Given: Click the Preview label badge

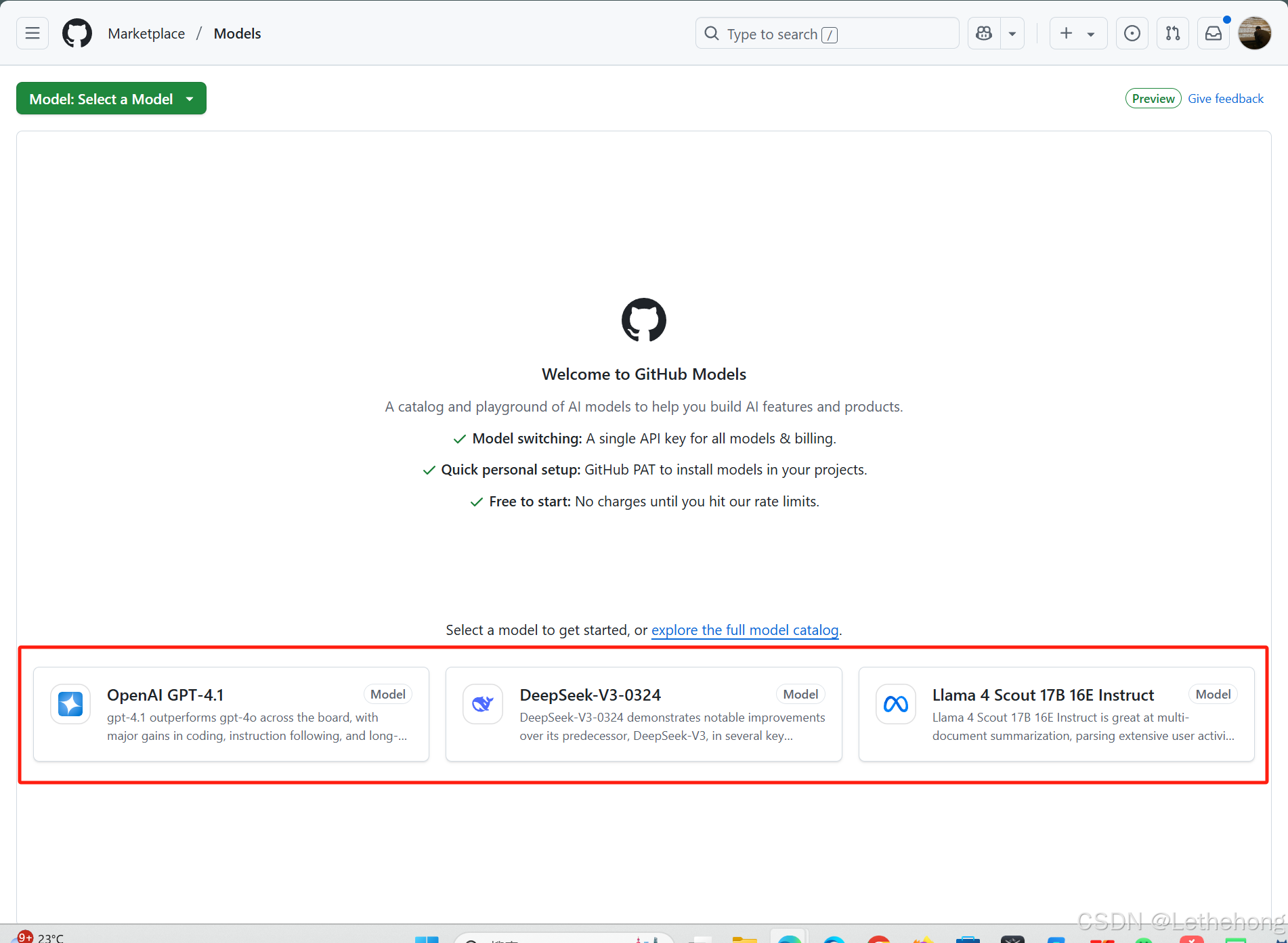Looking at the screenshot, I should tap(1153, 99).
